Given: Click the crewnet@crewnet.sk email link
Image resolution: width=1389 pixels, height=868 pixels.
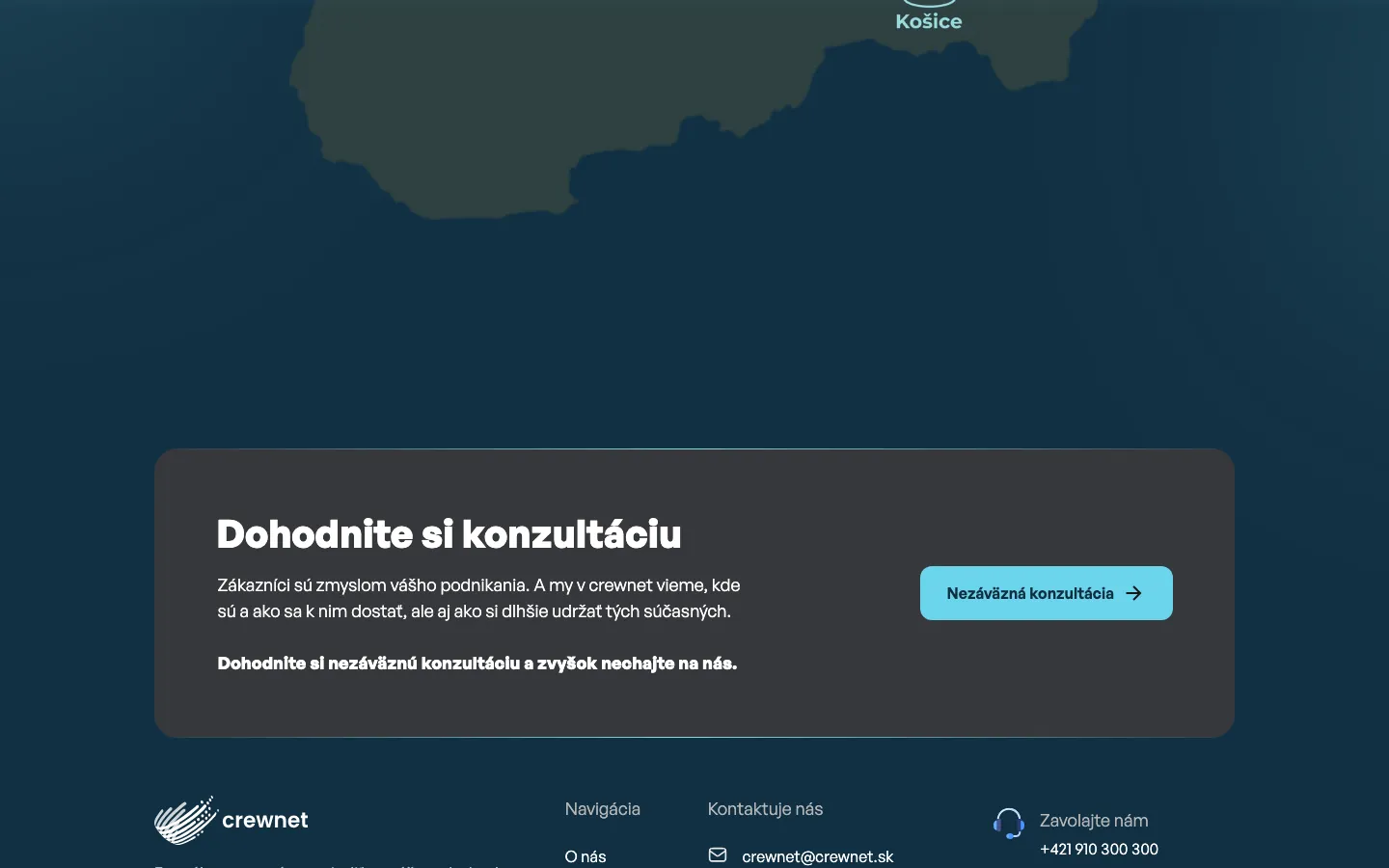Looking at the screenshot, I should (818, 856).
